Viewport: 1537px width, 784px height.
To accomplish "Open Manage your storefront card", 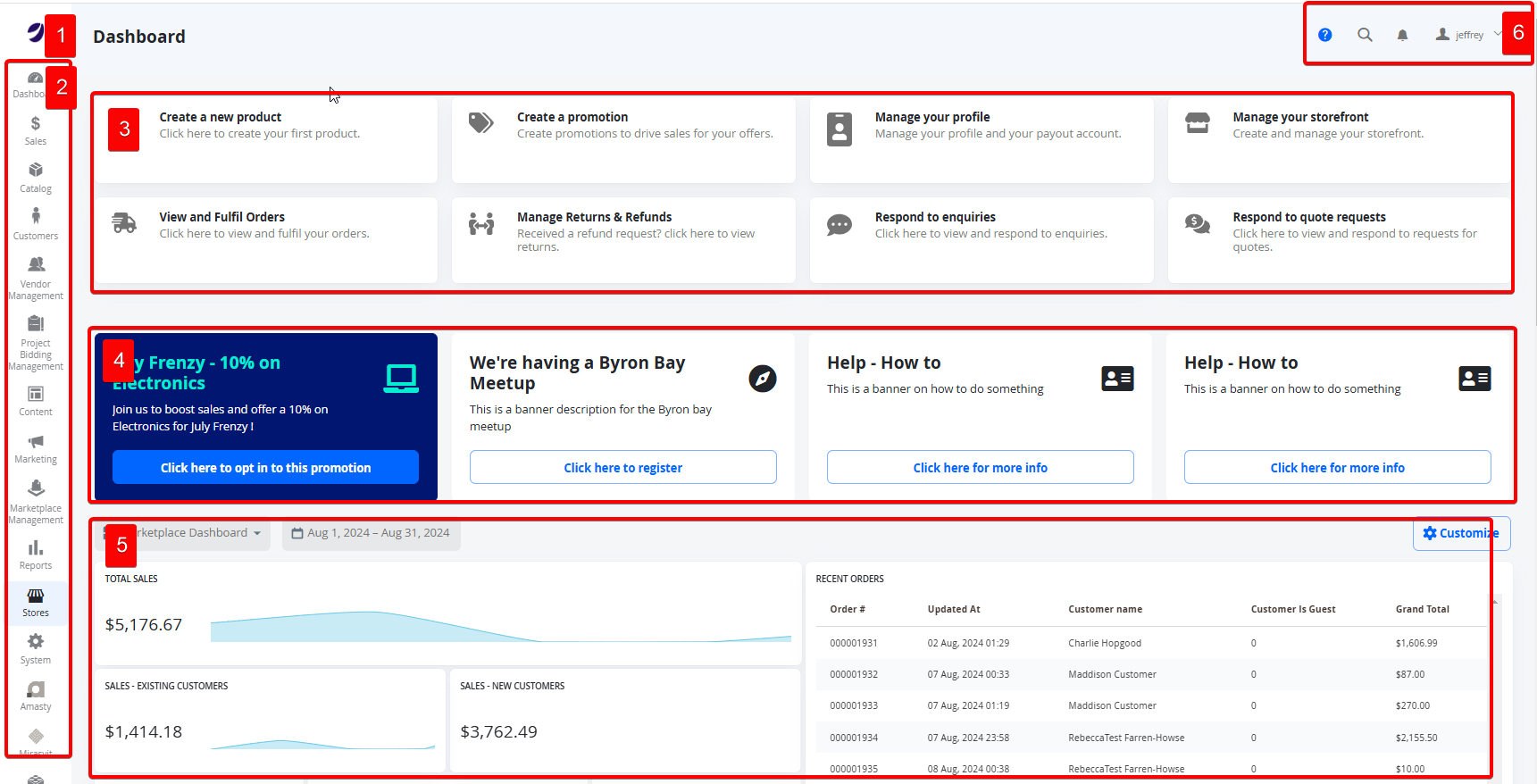I will [x=1339, y=138].
